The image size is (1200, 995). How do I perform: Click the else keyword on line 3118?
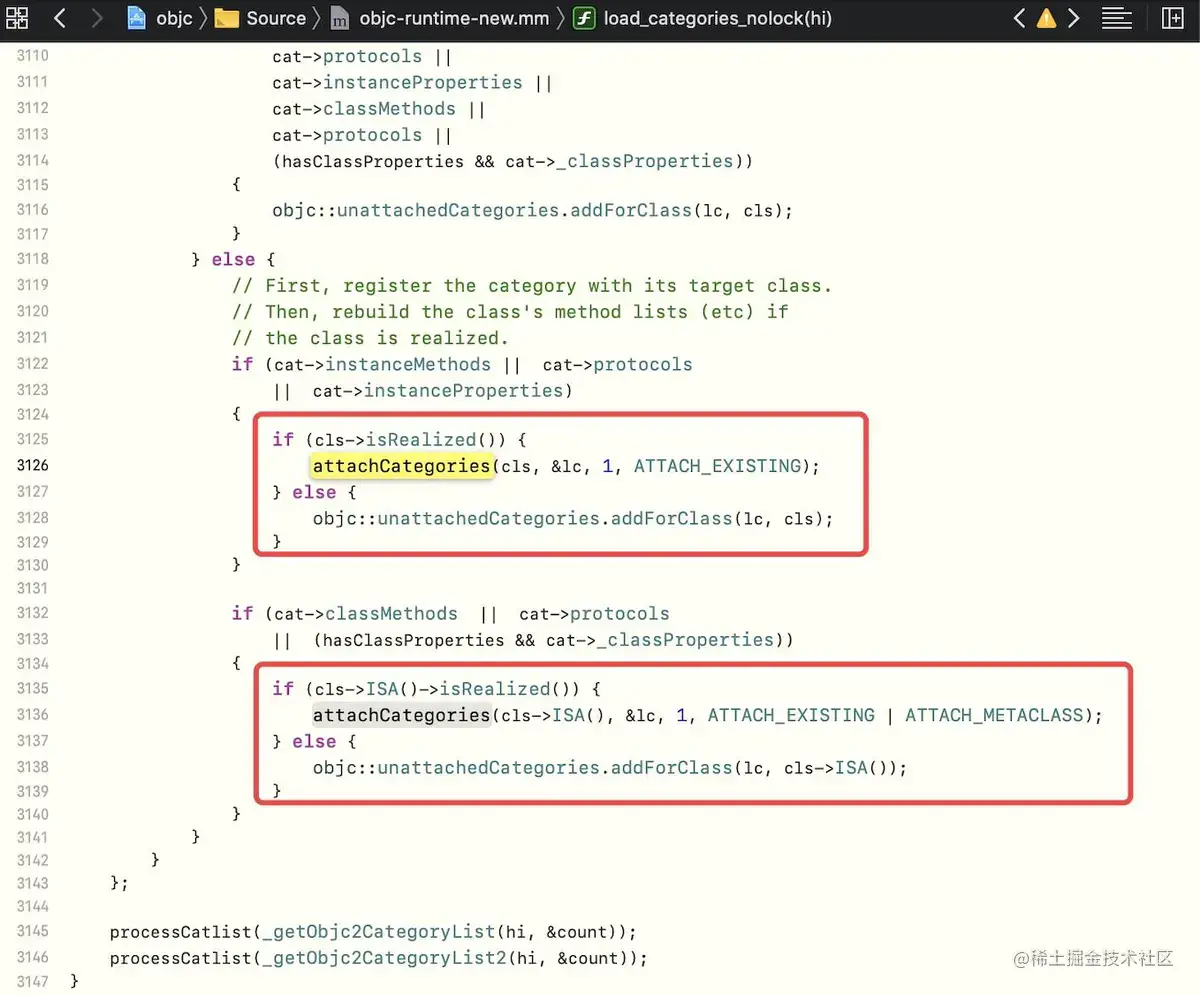click(x=232, y=260)
